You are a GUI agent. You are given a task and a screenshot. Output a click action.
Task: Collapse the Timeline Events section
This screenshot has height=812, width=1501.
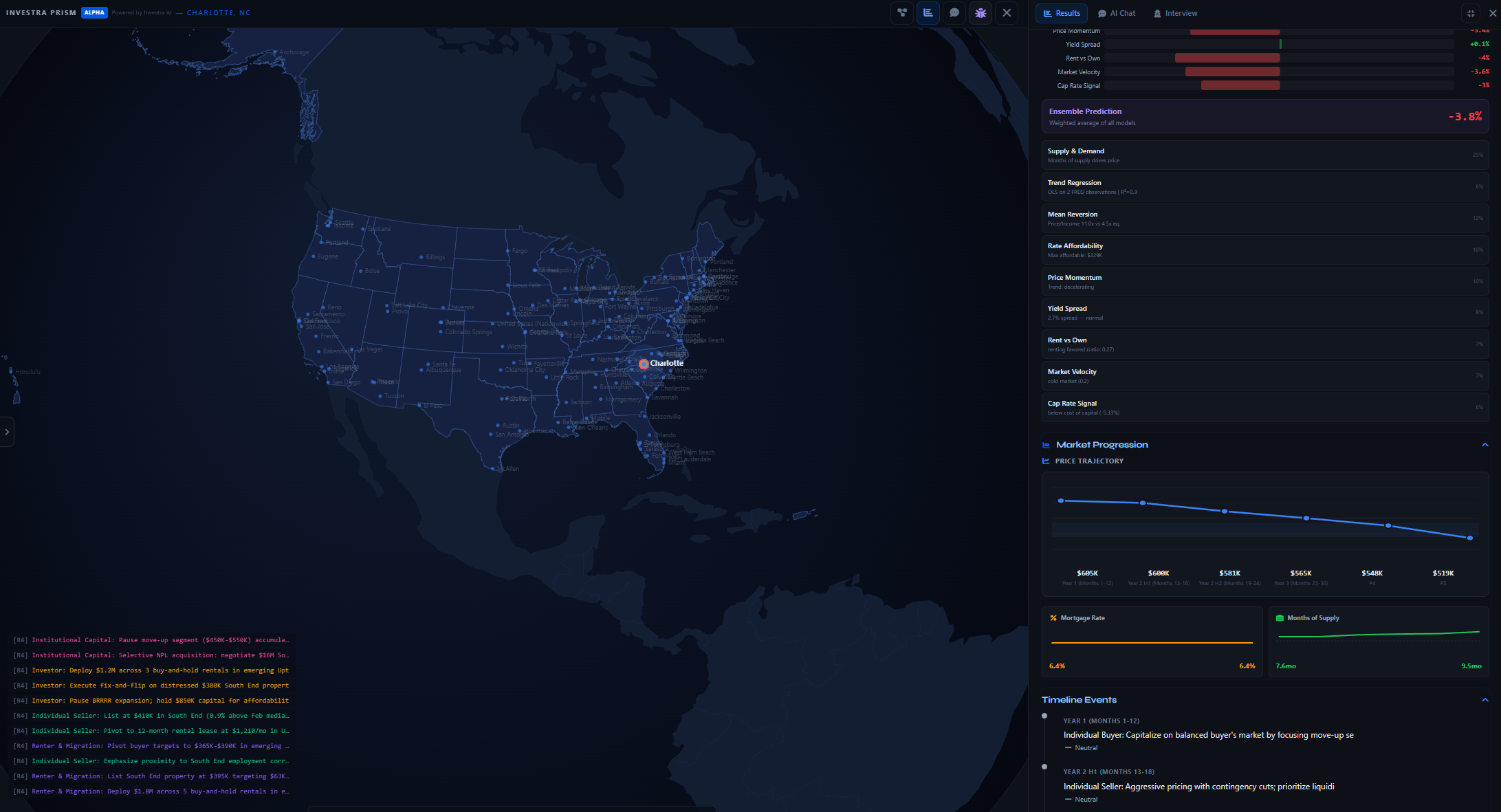1484,700
